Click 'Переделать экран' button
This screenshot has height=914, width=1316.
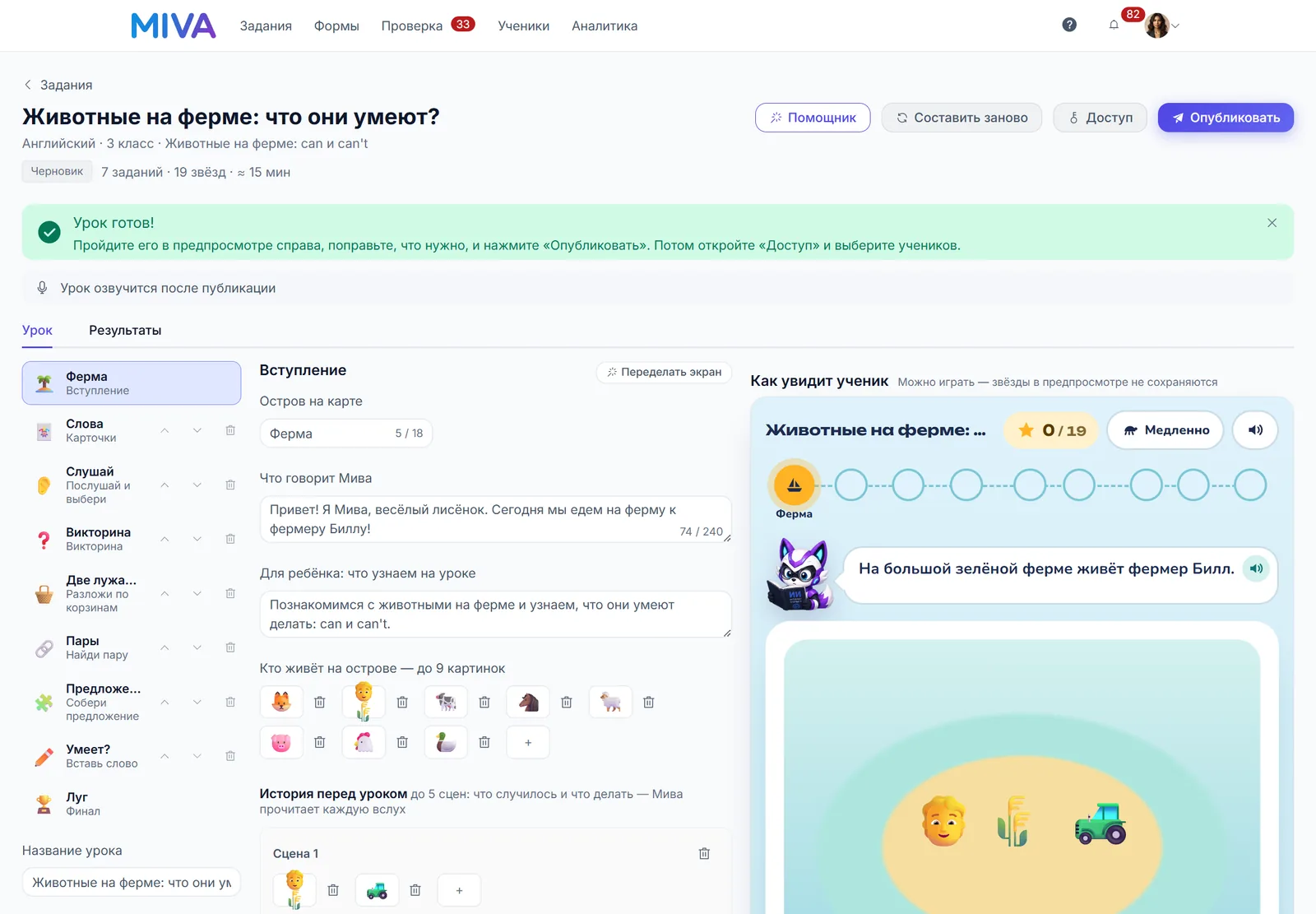point(664,372)
